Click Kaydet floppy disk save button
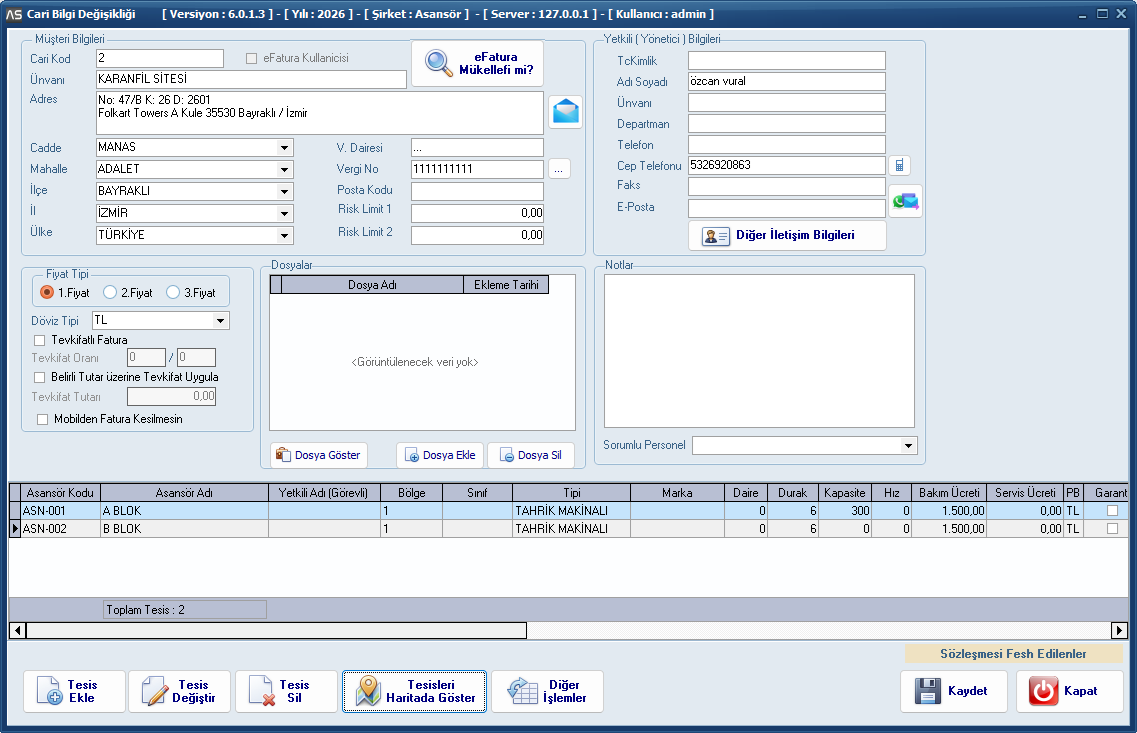Image resolution: width=1137 pixels, height=733 pixels. point(953,691)
